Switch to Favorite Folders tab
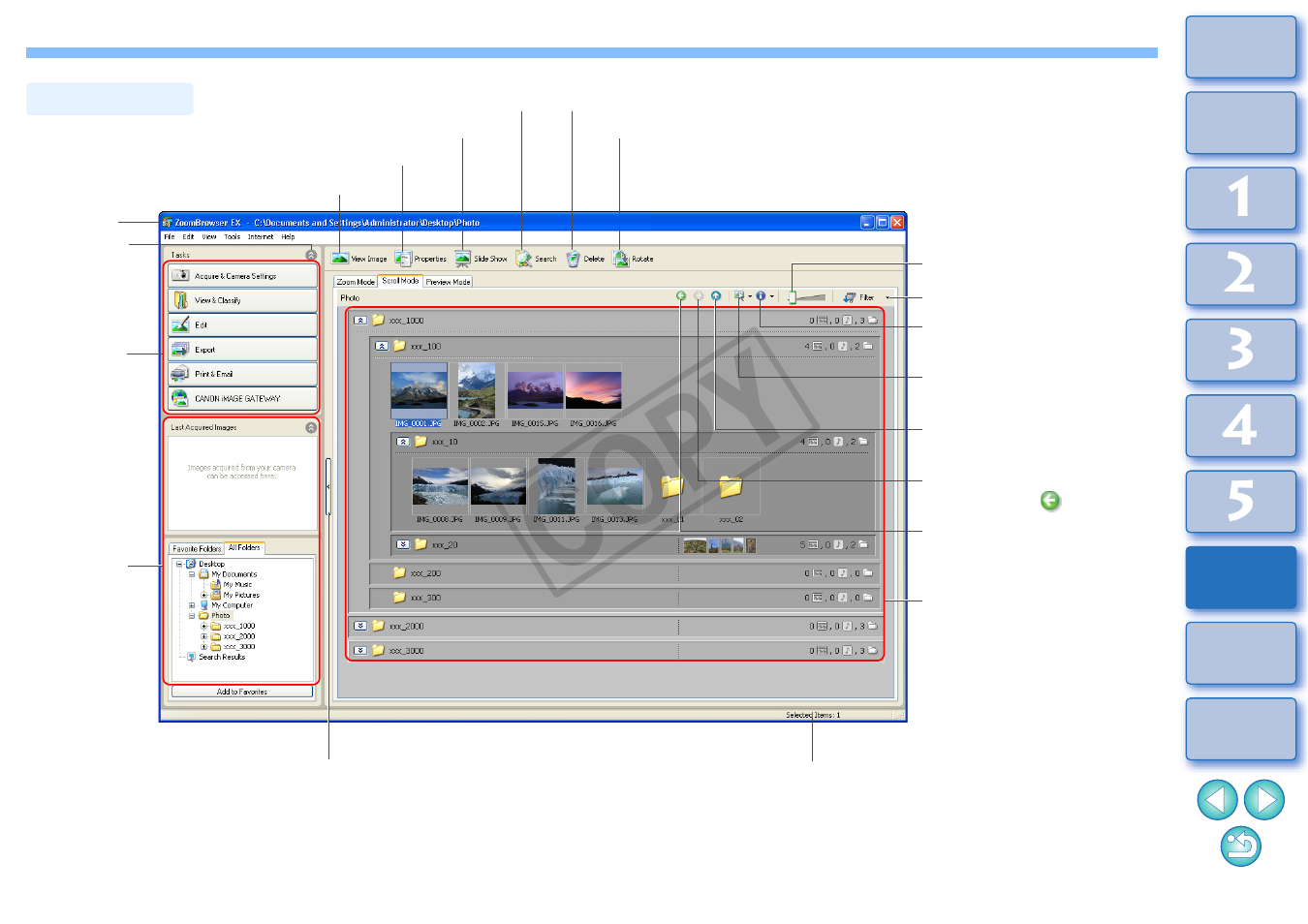1308x924 pixels. (197, 548)
